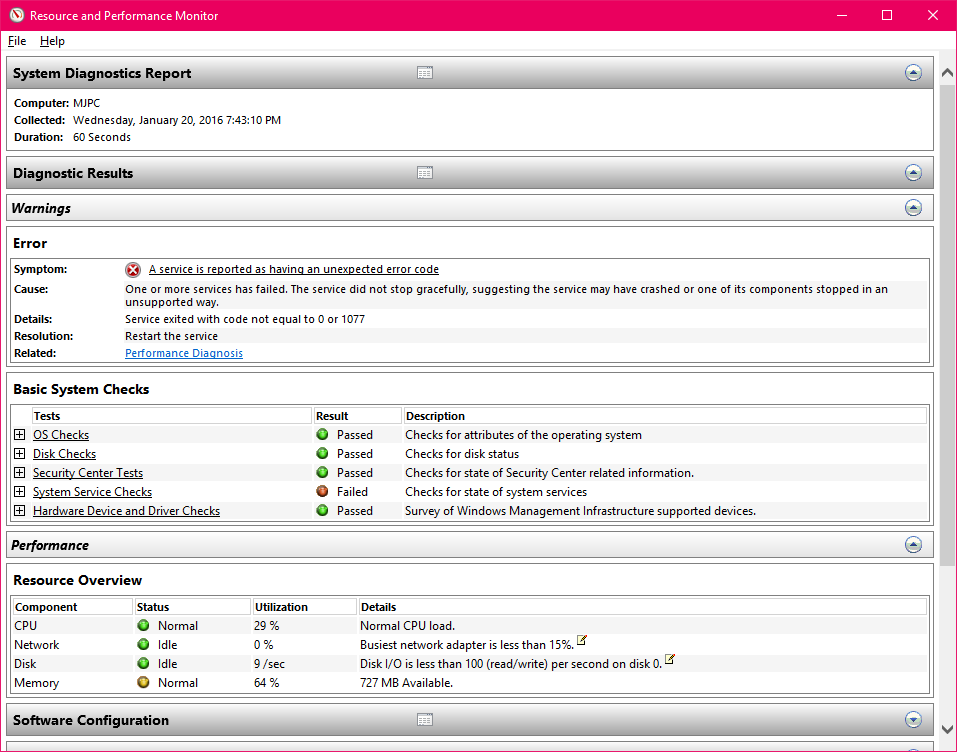The image size is (960, 752).
Task: Select the '9 /sec' disk utilization value
Action: pyautogui.click(x=269, y=664)
